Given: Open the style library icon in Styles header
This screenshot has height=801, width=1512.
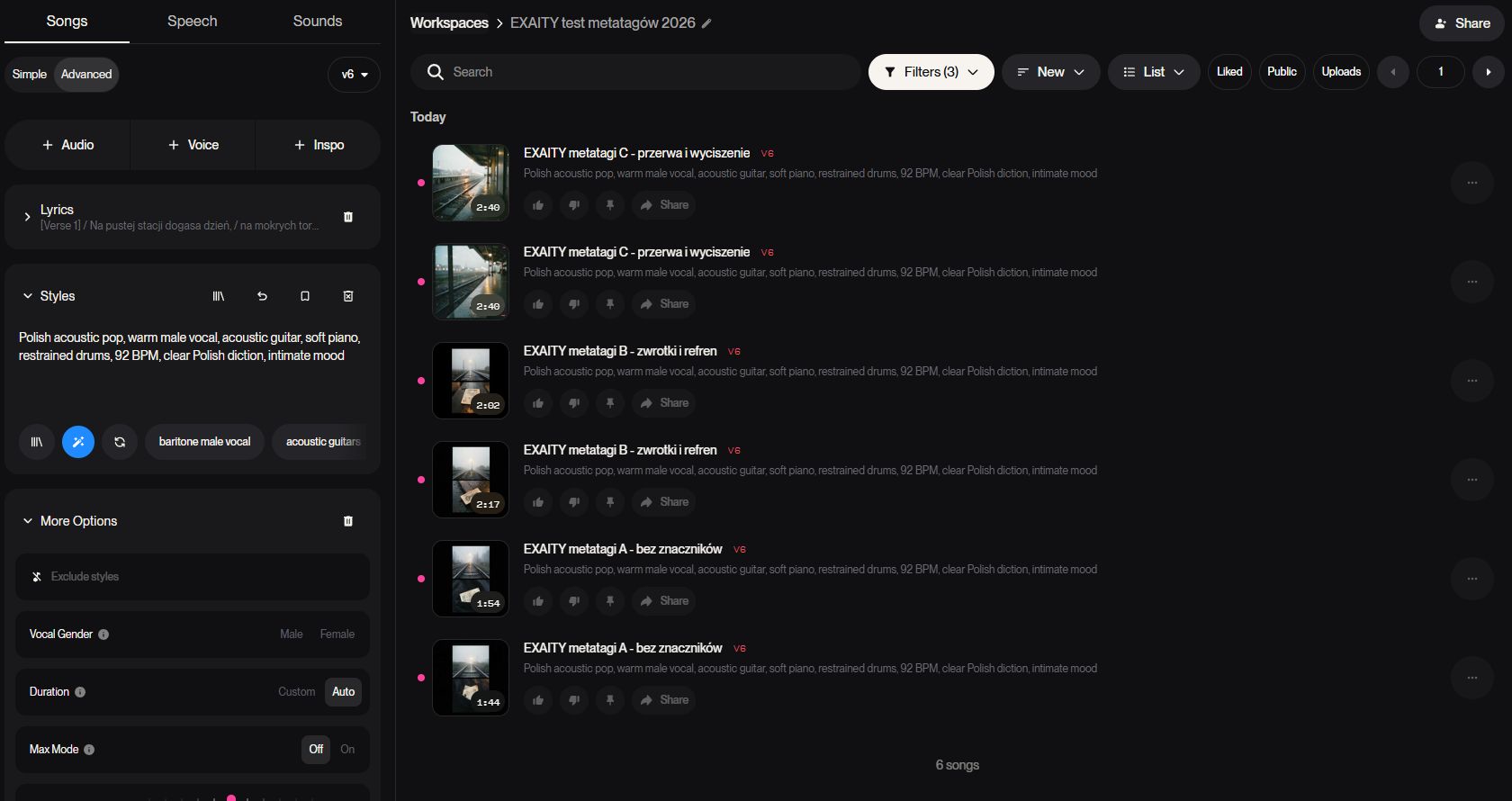Looking at the screenshot, I should tap(219, 296).
